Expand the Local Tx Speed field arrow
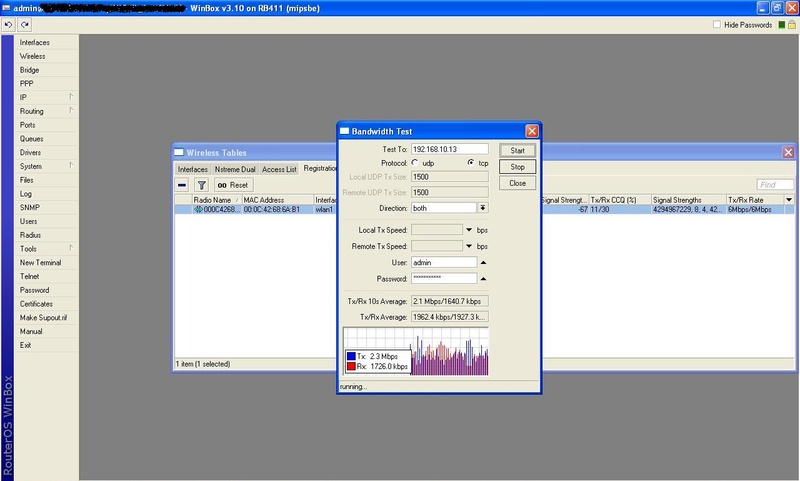The width and height of the screenshot is (800, 481). [x=469, y=230]
